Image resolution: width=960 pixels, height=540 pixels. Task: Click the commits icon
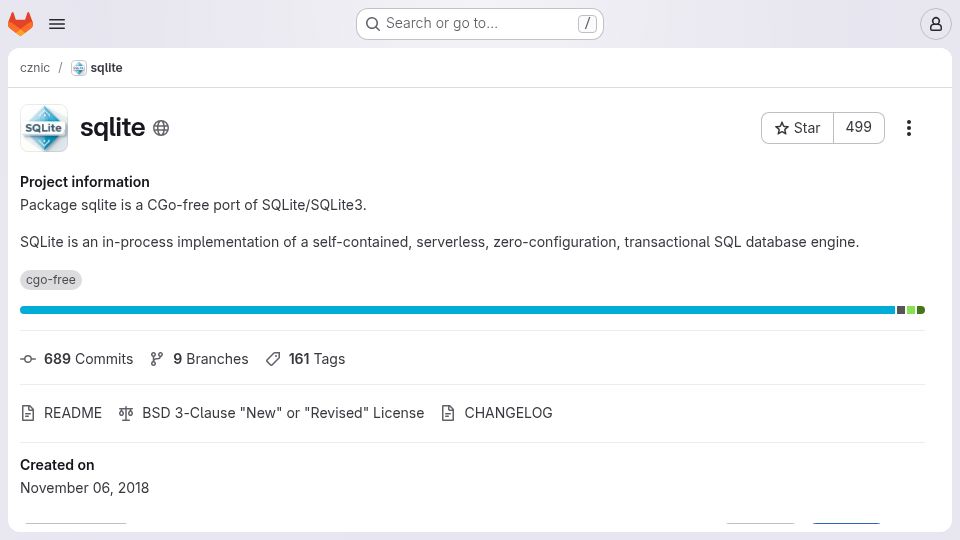coord(28,359)
